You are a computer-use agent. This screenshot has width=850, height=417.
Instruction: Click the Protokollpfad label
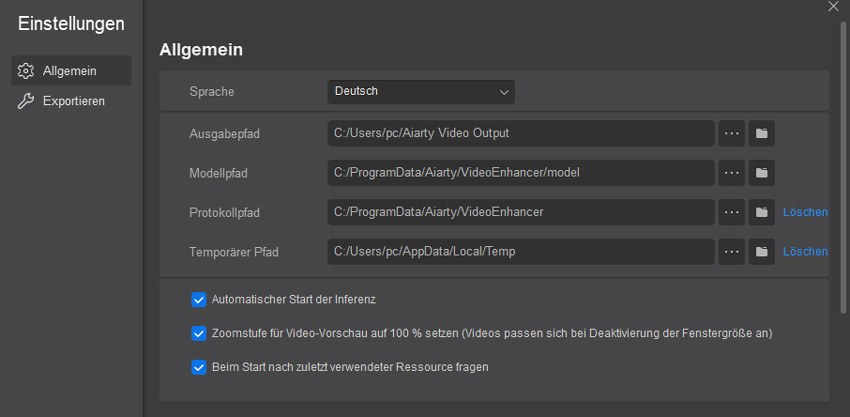point(224,213)
